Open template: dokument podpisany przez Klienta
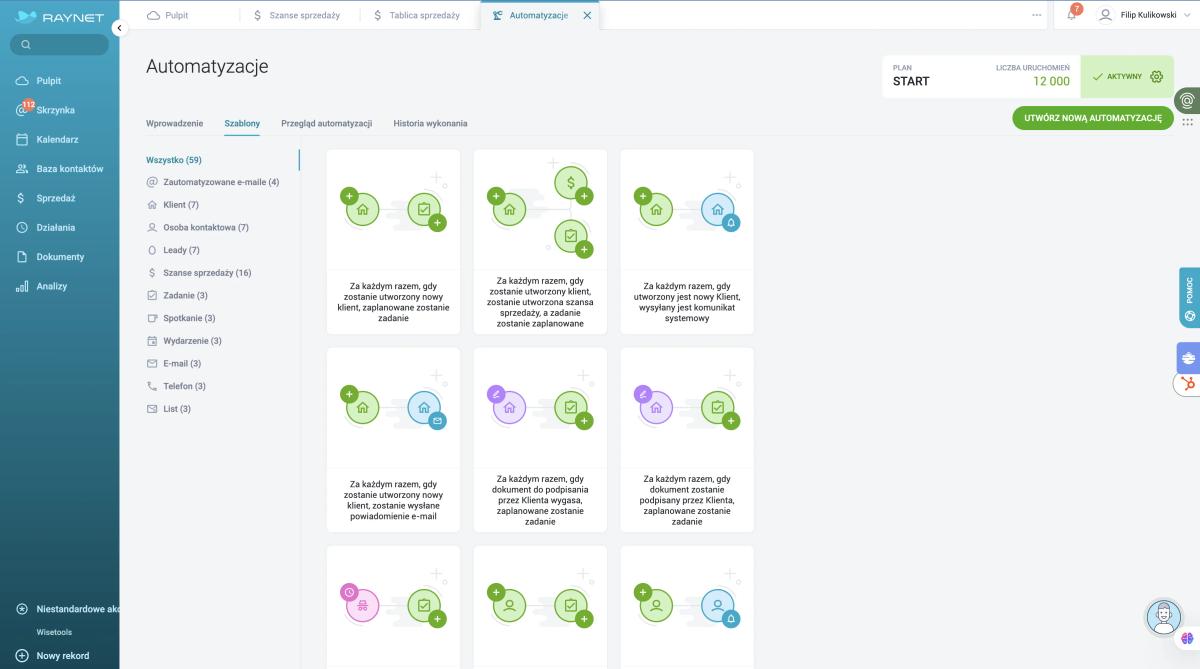This screenshot has width=1200, height=669. click(687, 439)
